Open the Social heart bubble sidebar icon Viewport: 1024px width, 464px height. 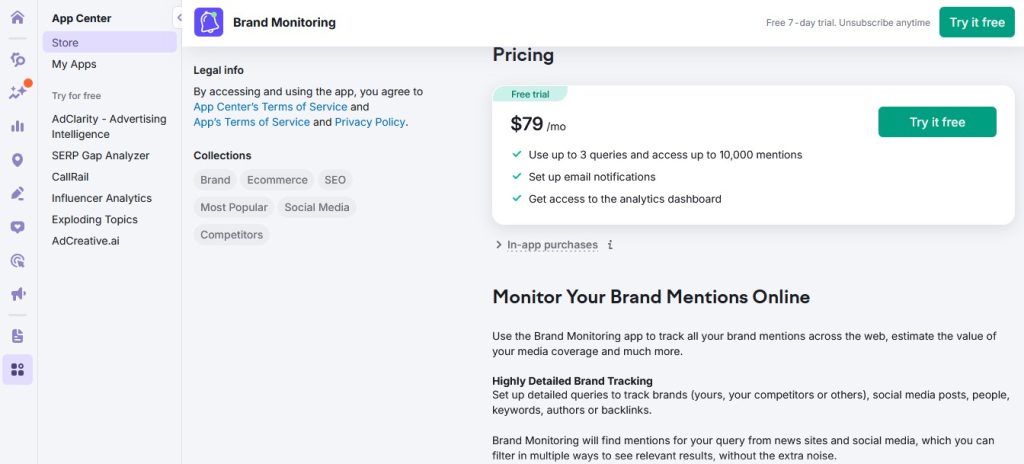point(18,227)
